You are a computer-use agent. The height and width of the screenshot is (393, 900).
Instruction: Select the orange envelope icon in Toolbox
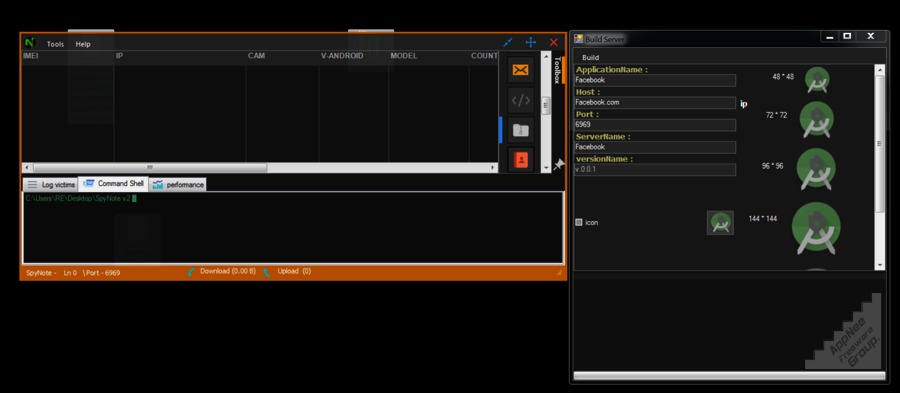(521, 70)
